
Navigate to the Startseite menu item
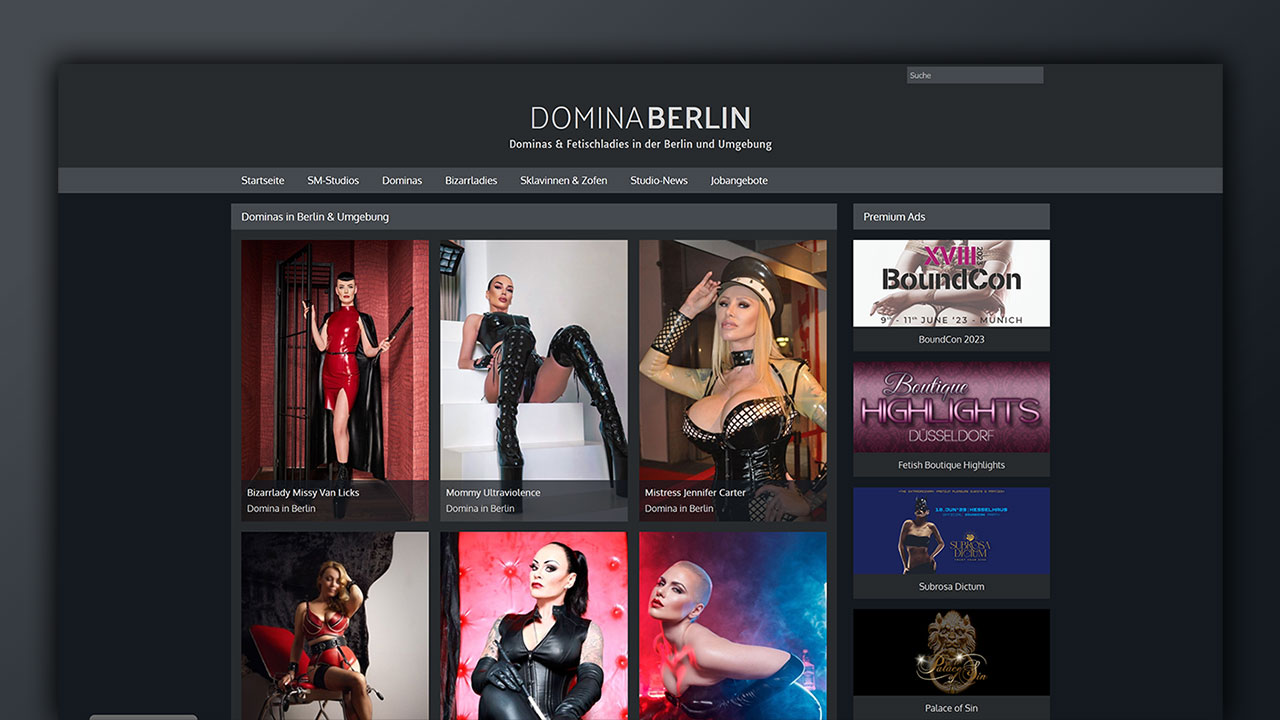click(x=262, y=180)
